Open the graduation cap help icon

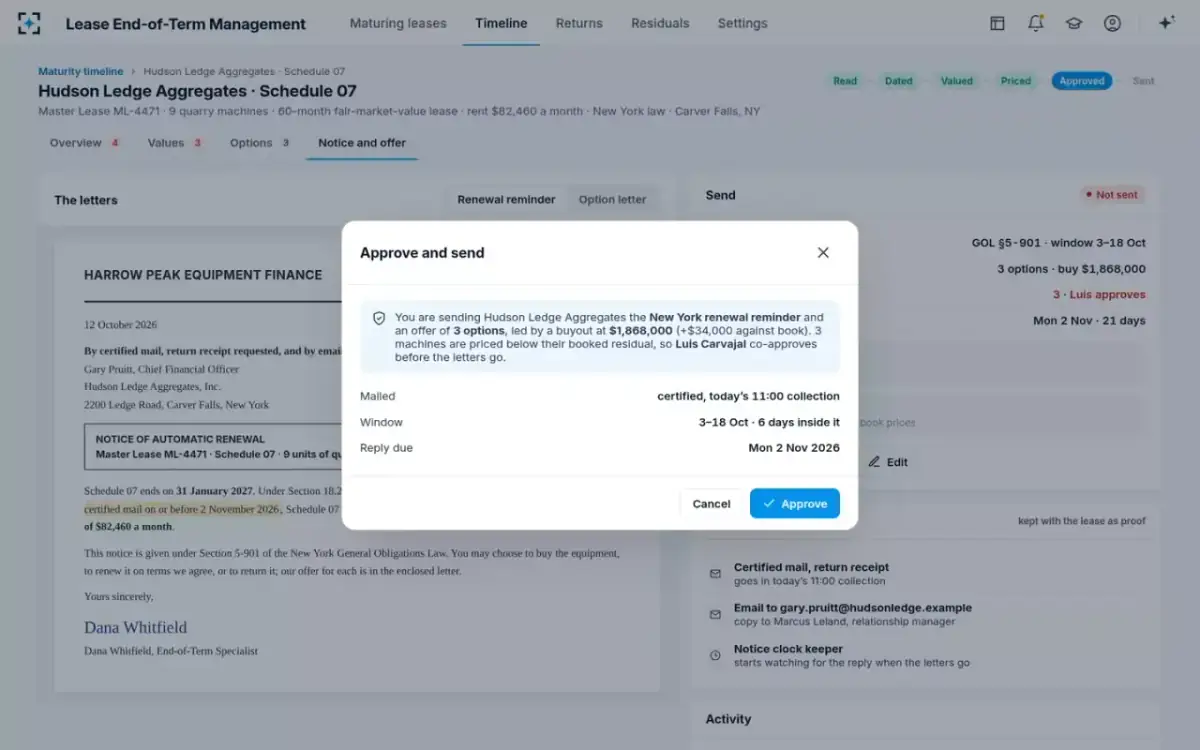[x=1074, y=23]
